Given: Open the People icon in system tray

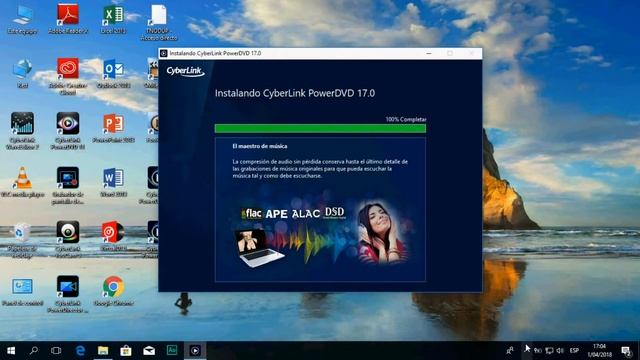Looking at the screenshot, I should (510, 351).
